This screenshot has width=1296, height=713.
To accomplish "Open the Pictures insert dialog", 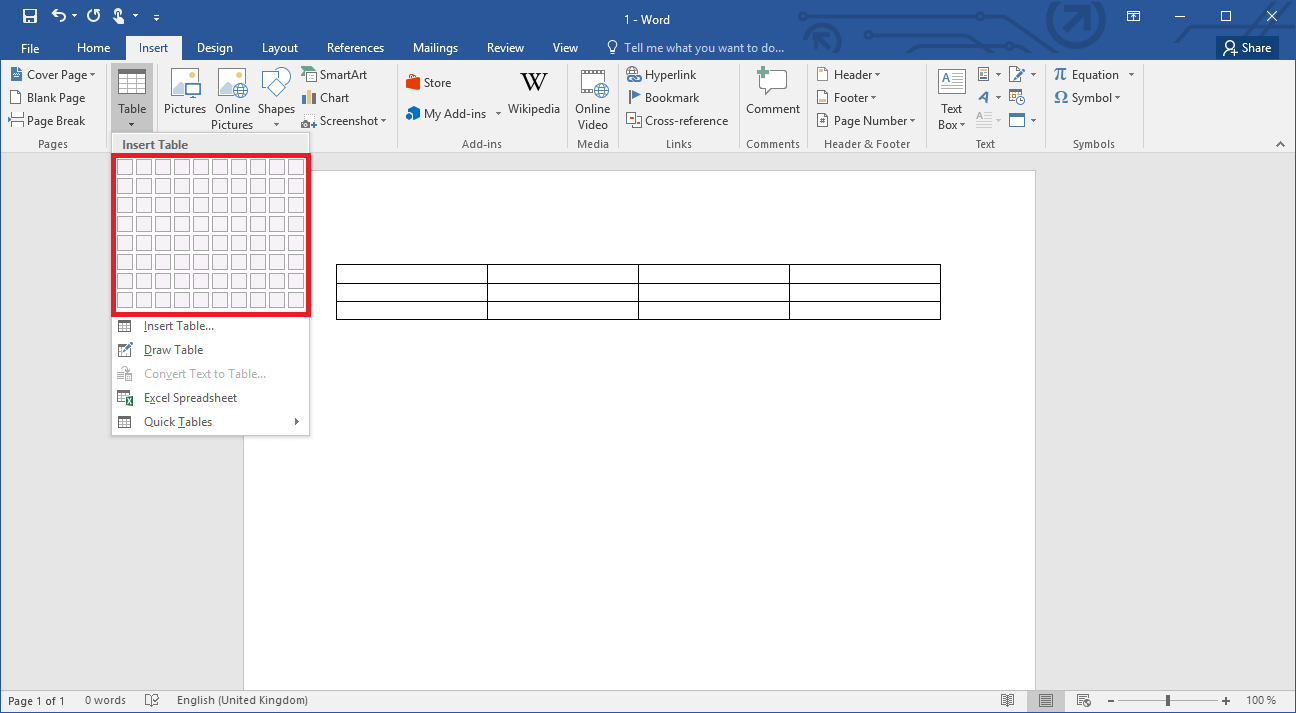I will (x=184, y=95).
